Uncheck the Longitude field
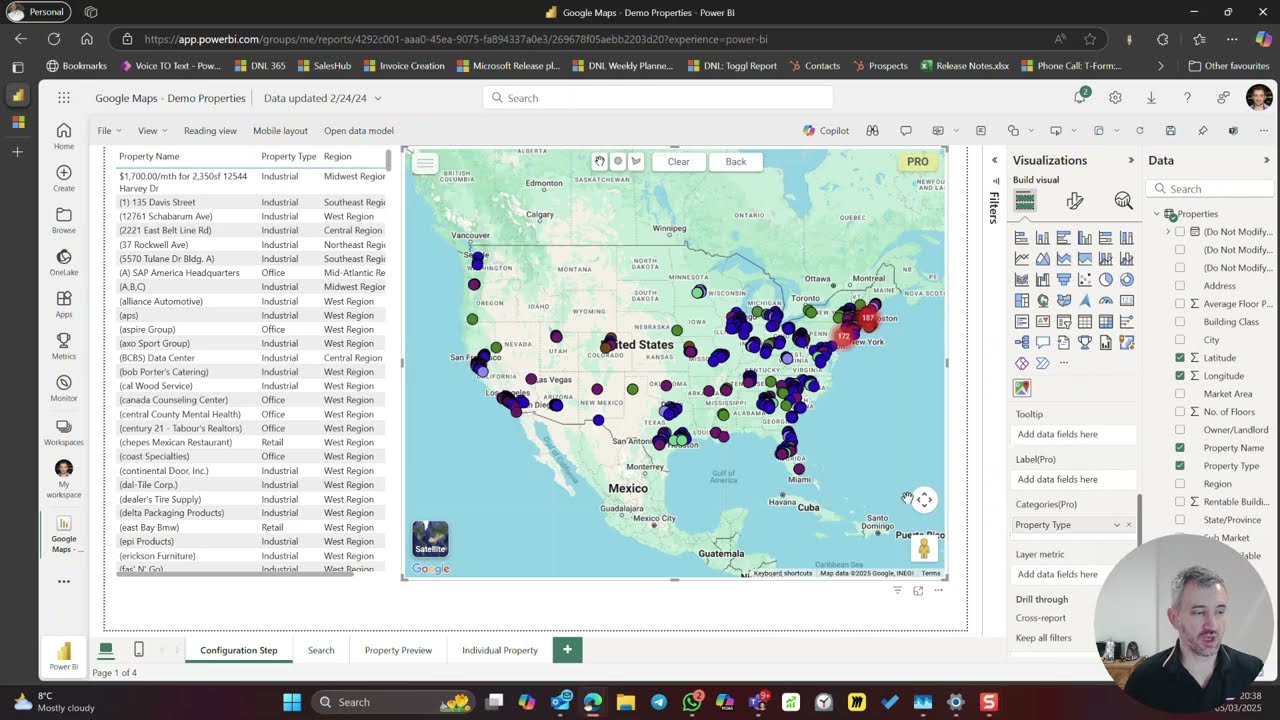 [1180, 376]
